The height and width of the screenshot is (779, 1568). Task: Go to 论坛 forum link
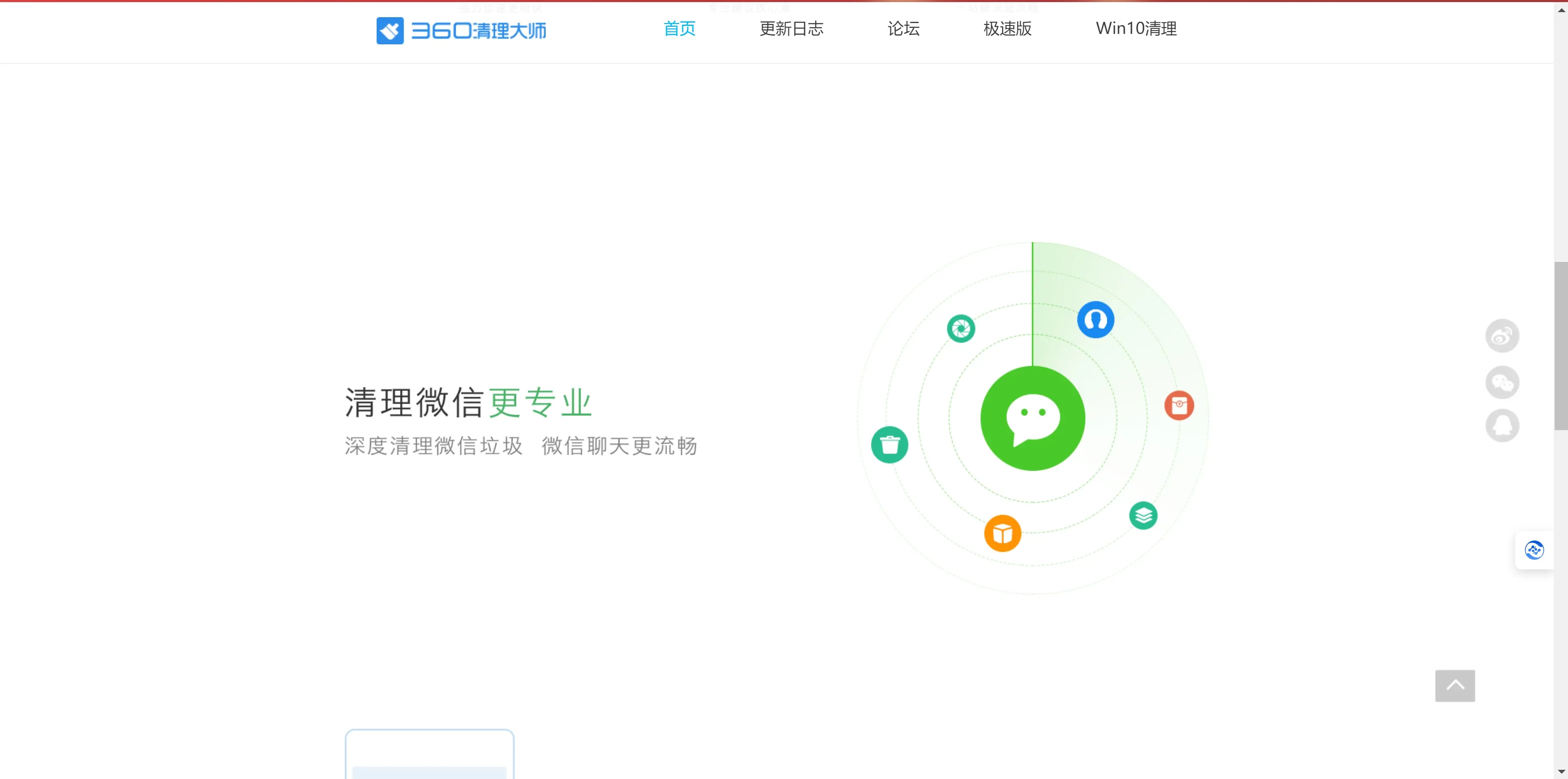coord(903,28)
